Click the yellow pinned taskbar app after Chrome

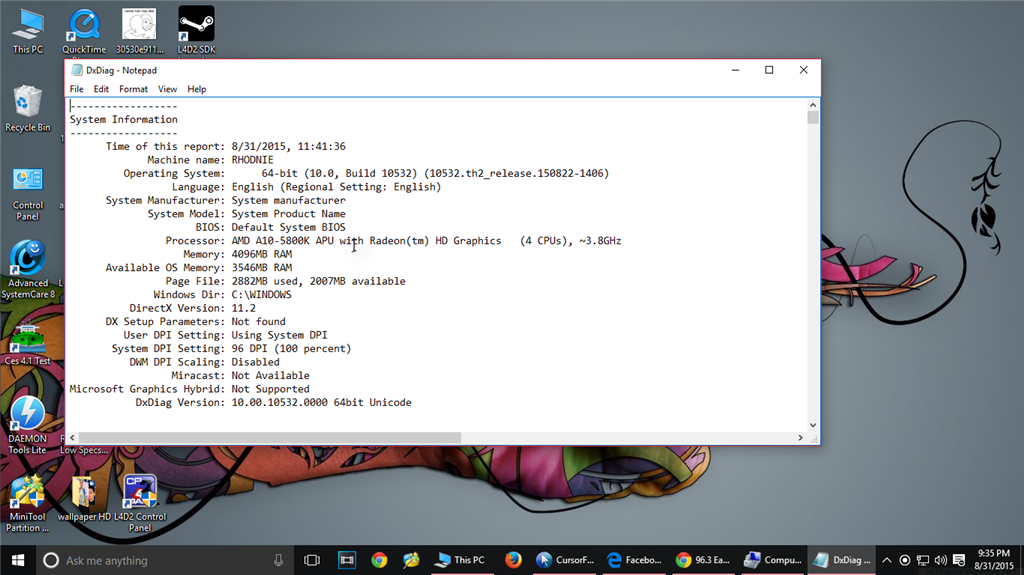click(411, 560)
